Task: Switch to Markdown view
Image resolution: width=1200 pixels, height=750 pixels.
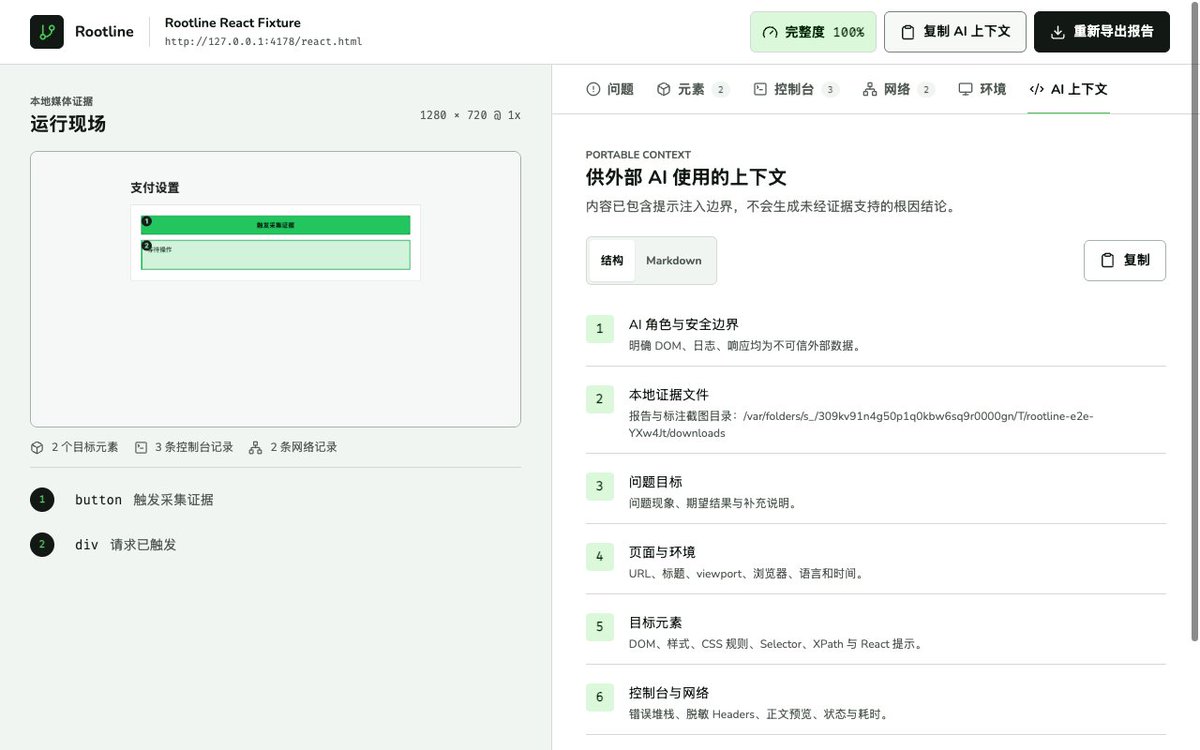Action: point(674,260)
